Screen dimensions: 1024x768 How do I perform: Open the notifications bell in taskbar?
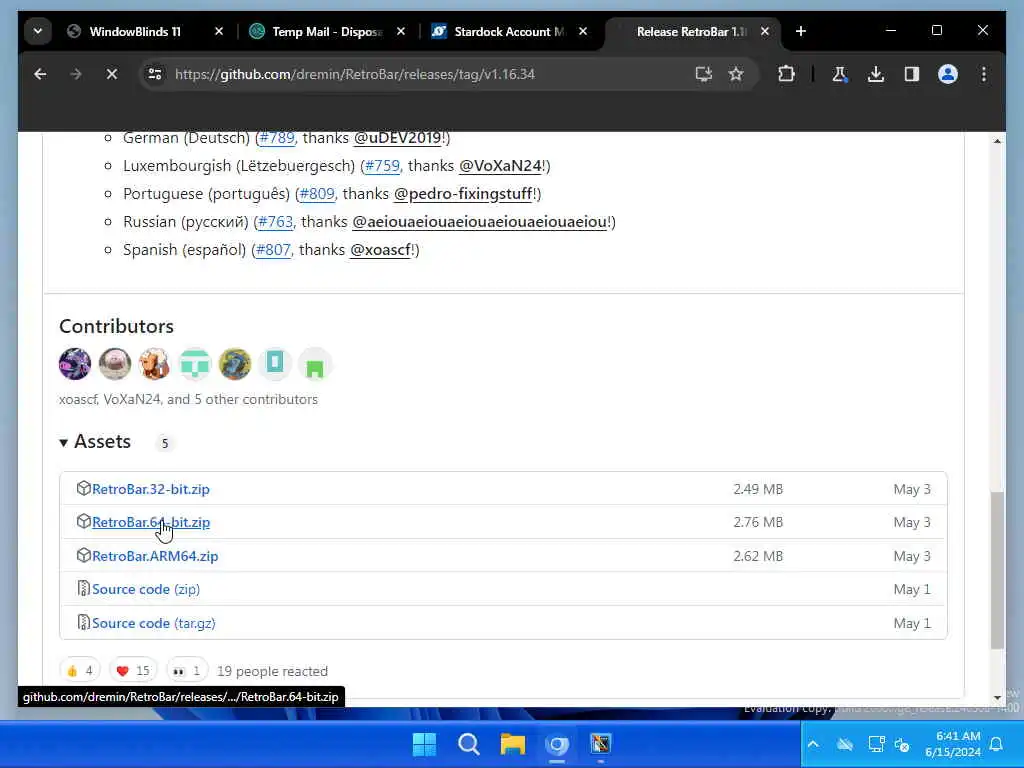[x=997, y=744]
